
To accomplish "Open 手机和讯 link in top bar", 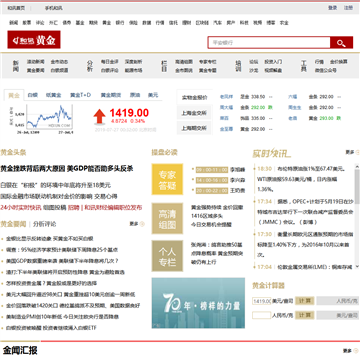I will [x=54, y=8].
